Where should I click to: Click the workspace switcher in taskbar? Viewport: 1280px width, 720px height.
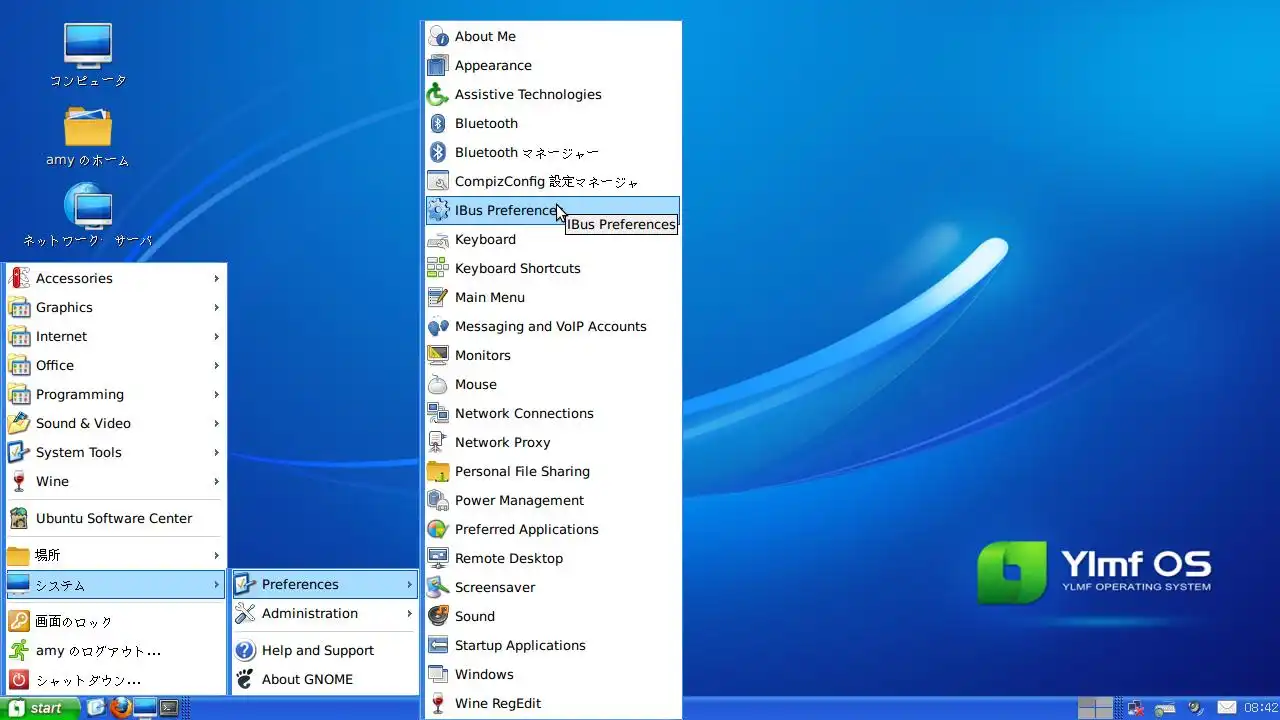pos(1095,708)
